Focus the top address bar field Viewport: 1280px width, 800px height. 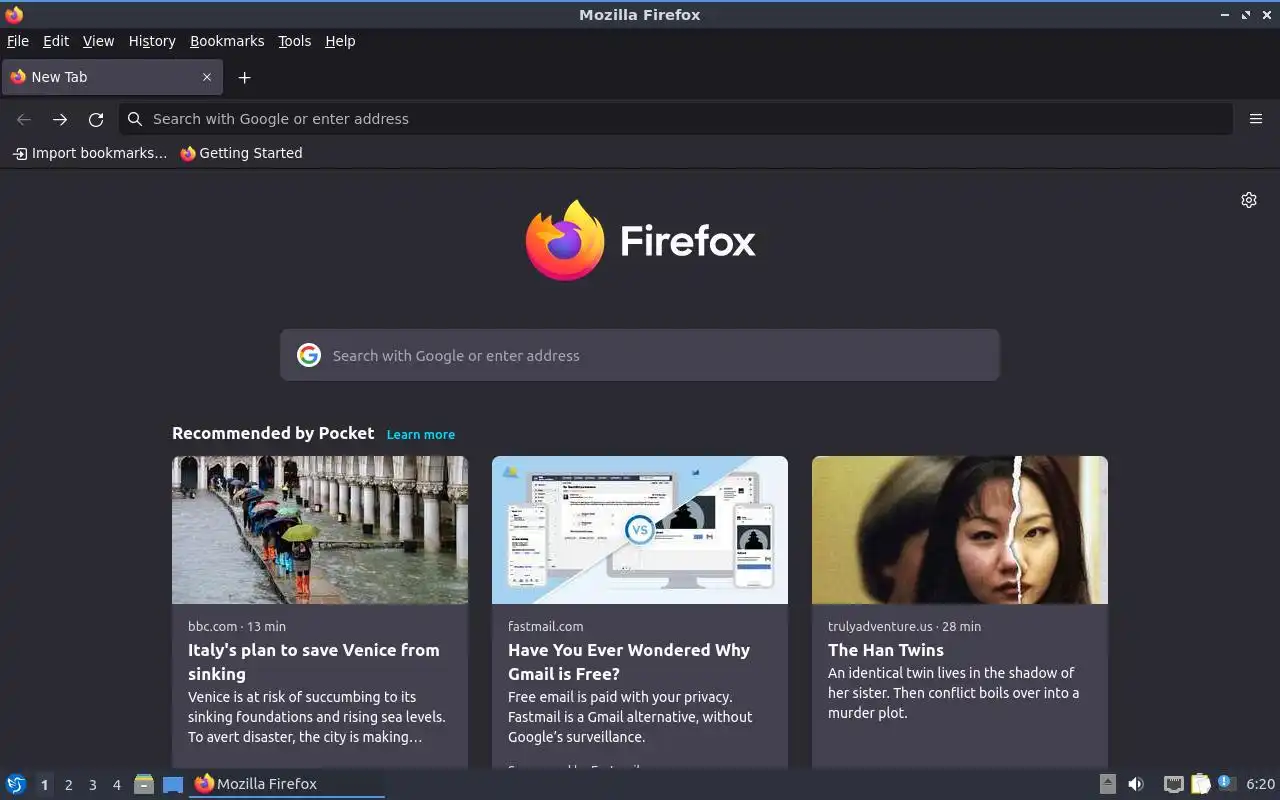(676, 119)
